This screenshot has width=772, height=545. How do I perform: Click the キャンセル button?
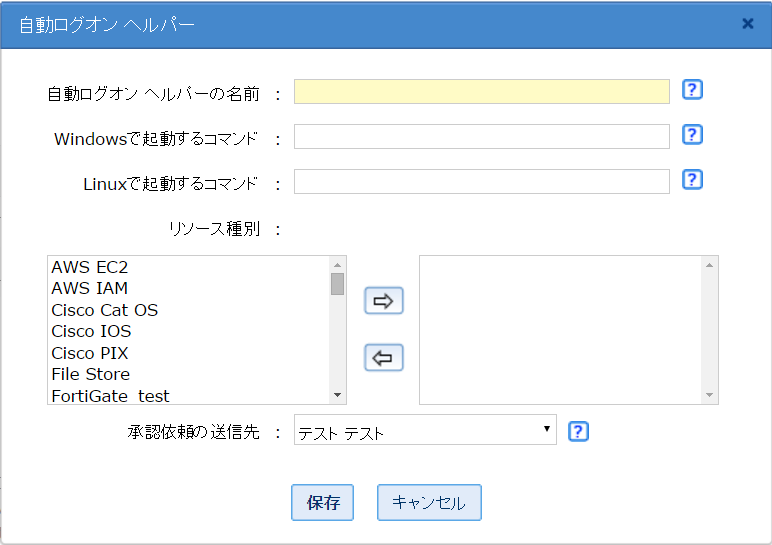[x=429, y=503]
